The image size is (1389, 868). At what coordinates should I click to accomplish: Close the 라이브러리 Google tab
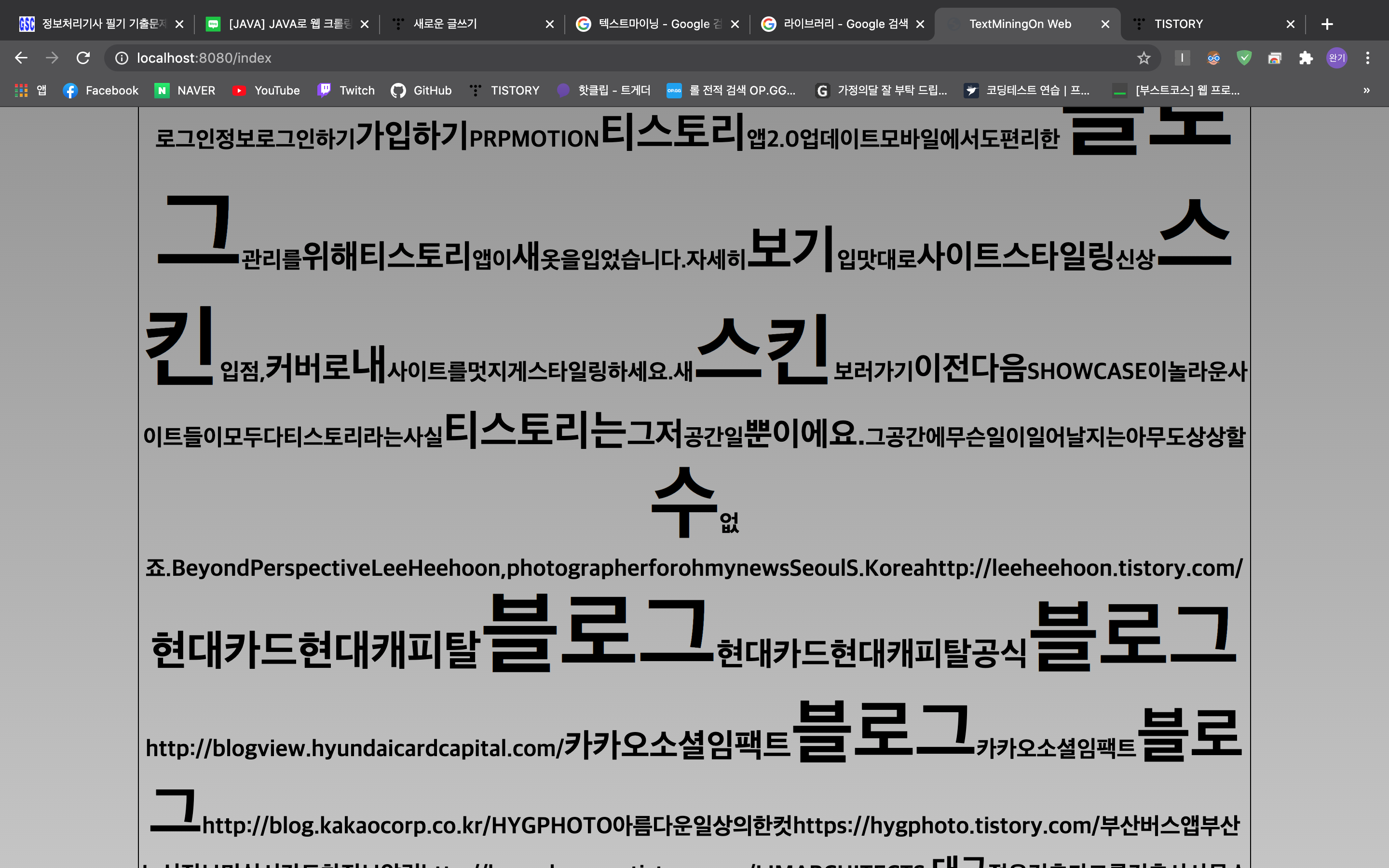pos(920,24)
